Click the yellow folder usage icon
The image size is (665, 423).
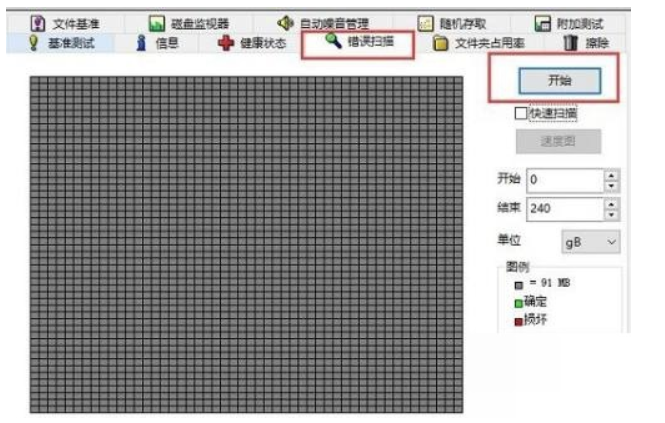pos(440,43)
